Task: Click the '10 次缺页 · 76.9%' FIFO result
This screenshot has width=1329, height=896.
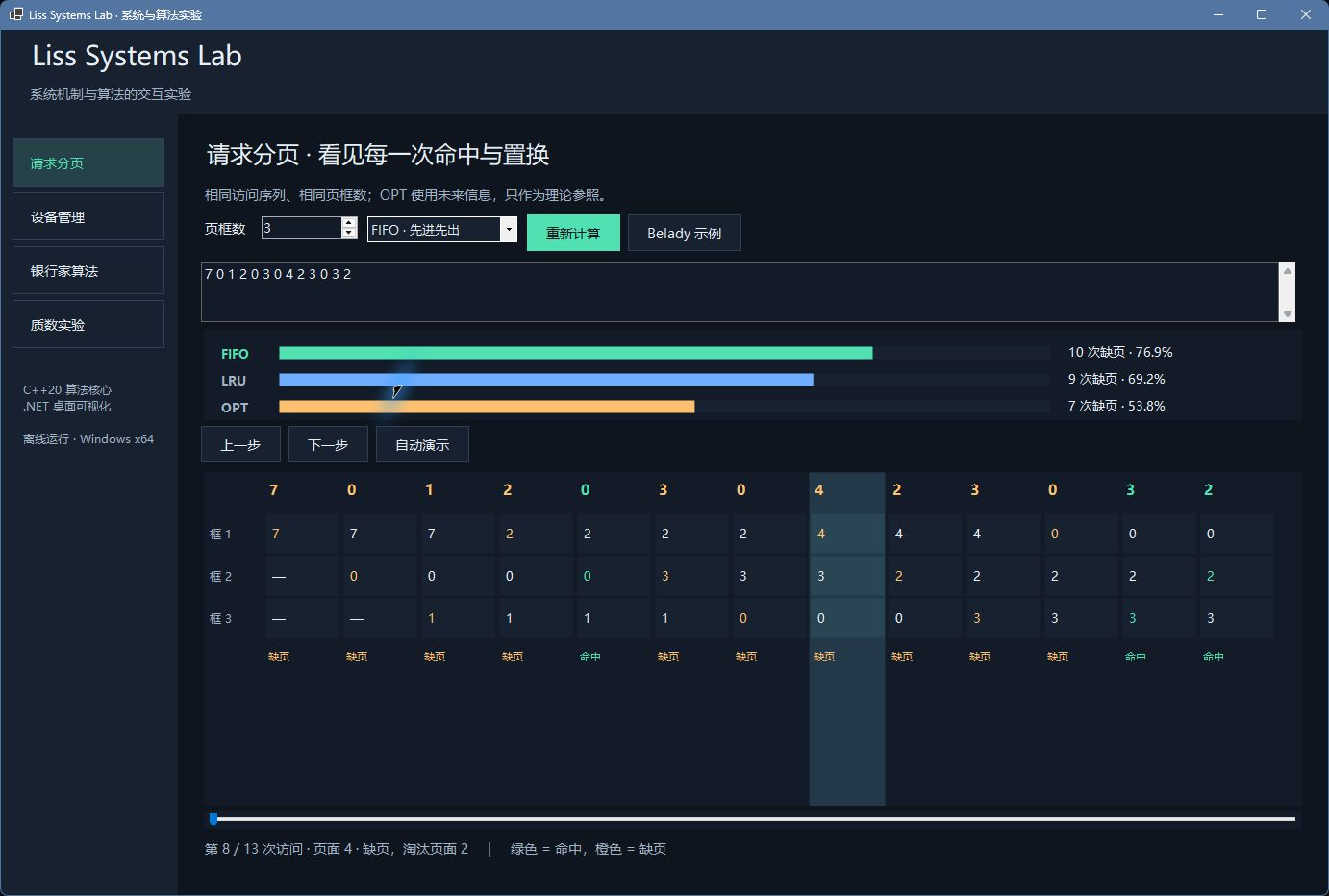Action: point(1120,352)
